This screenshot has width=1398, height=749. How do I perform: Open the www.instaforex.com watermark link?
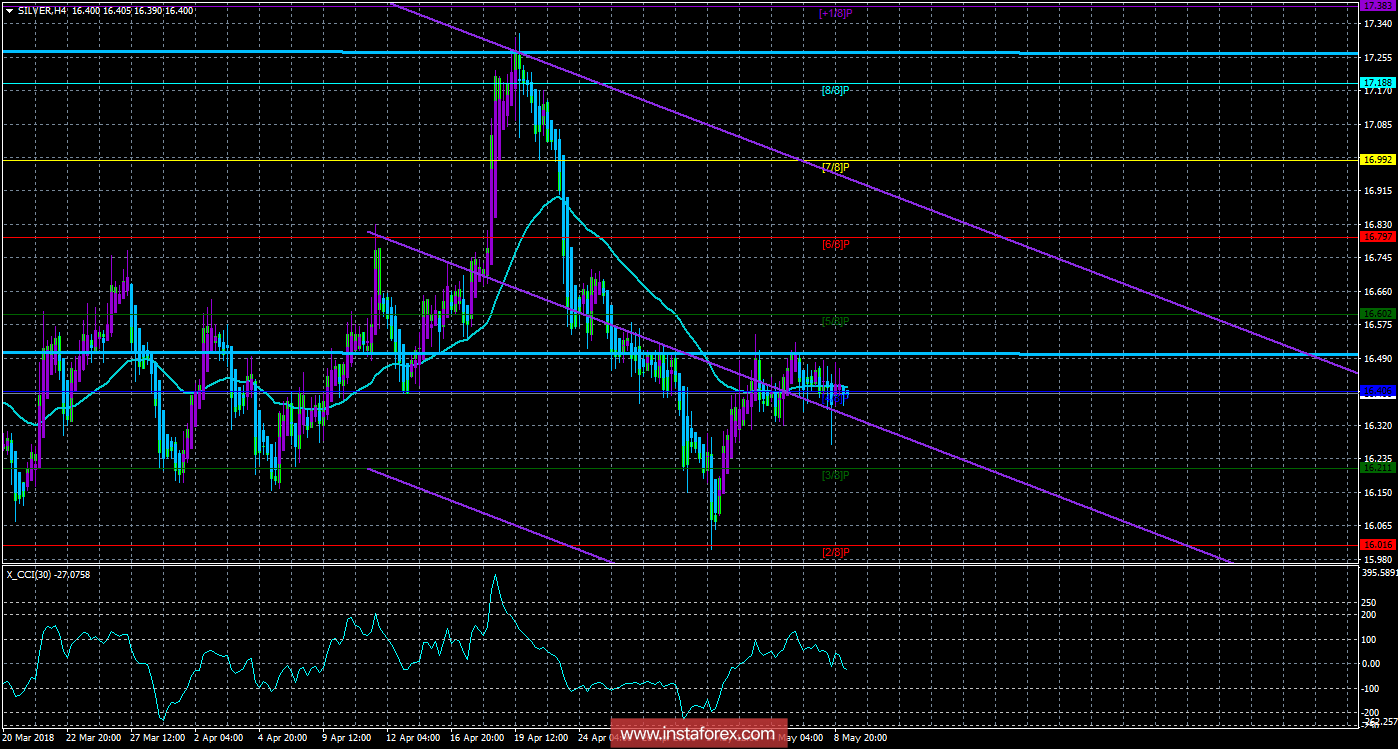click(697, 734)
